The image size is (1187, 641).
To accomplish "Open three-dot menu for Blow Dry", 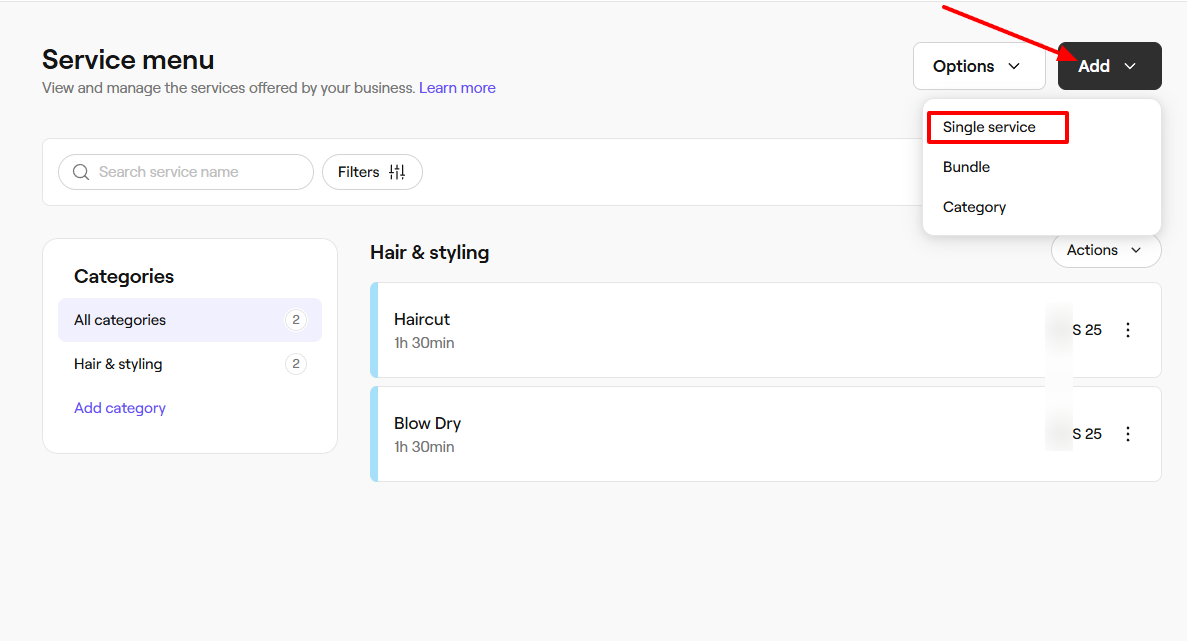I will pyautogui.click(x=1128, y=434).
